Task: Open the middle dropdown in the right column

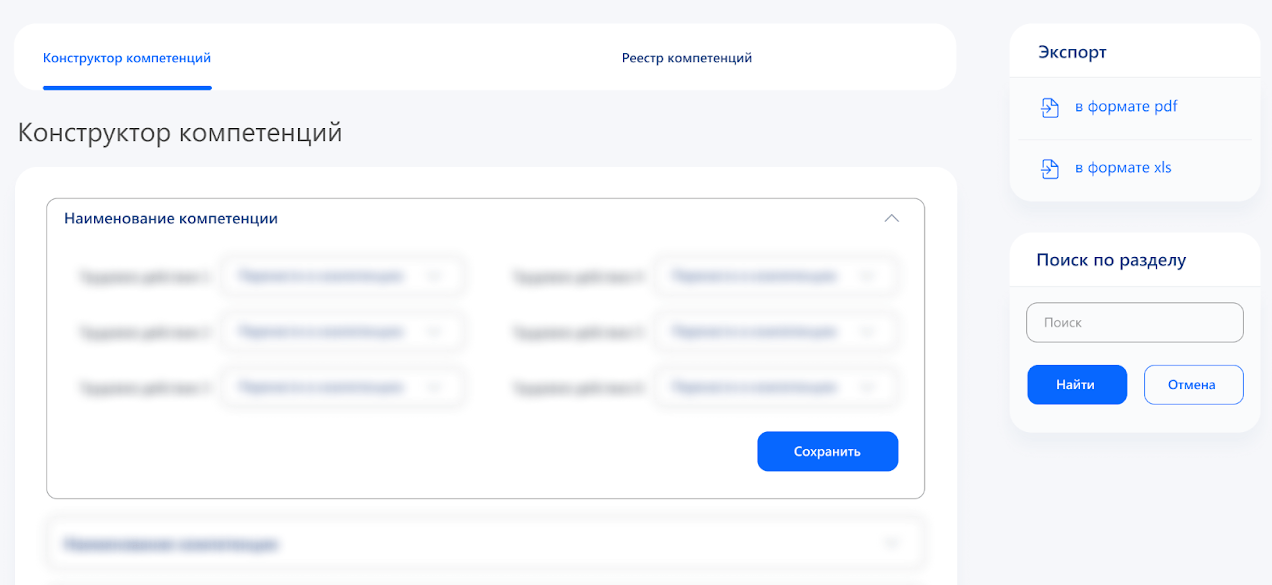Action: [775, 331]
